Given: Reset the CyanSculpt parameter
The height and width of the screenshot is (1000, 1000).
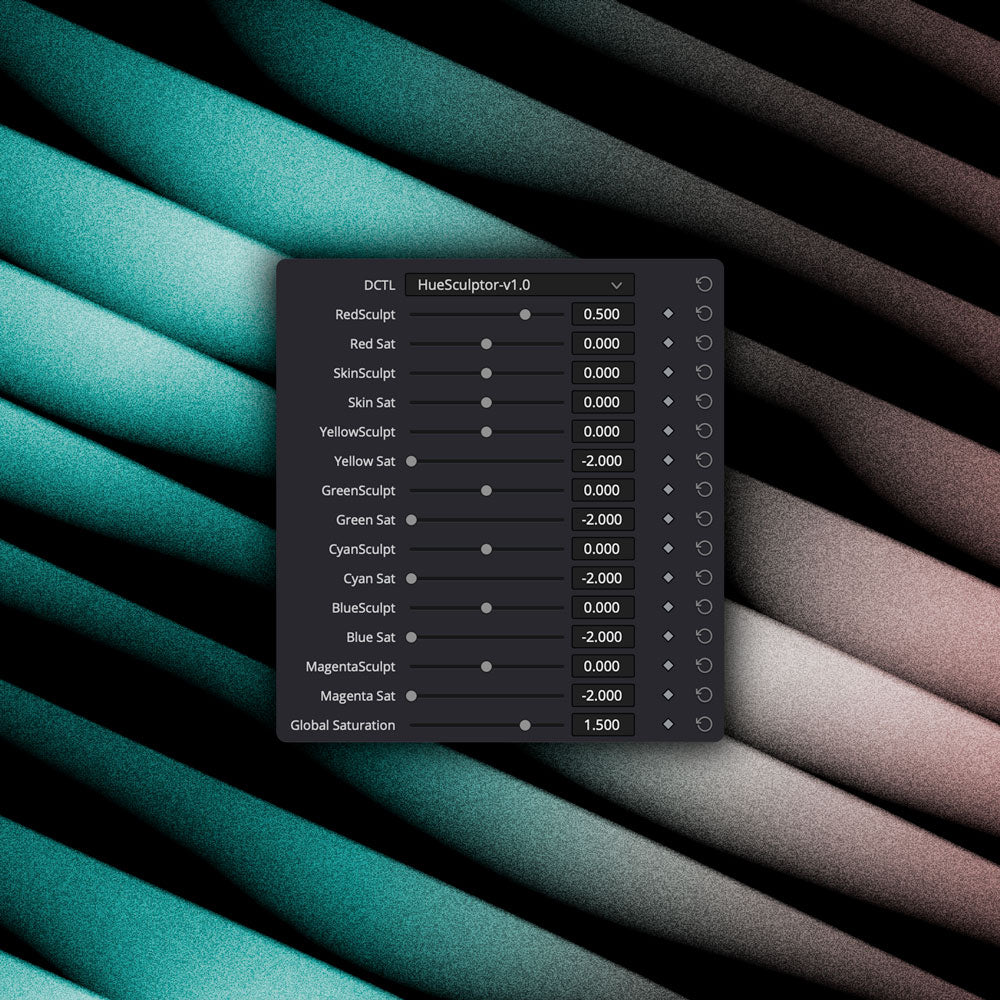Looking at the screenshot, I should pos(703,548).
